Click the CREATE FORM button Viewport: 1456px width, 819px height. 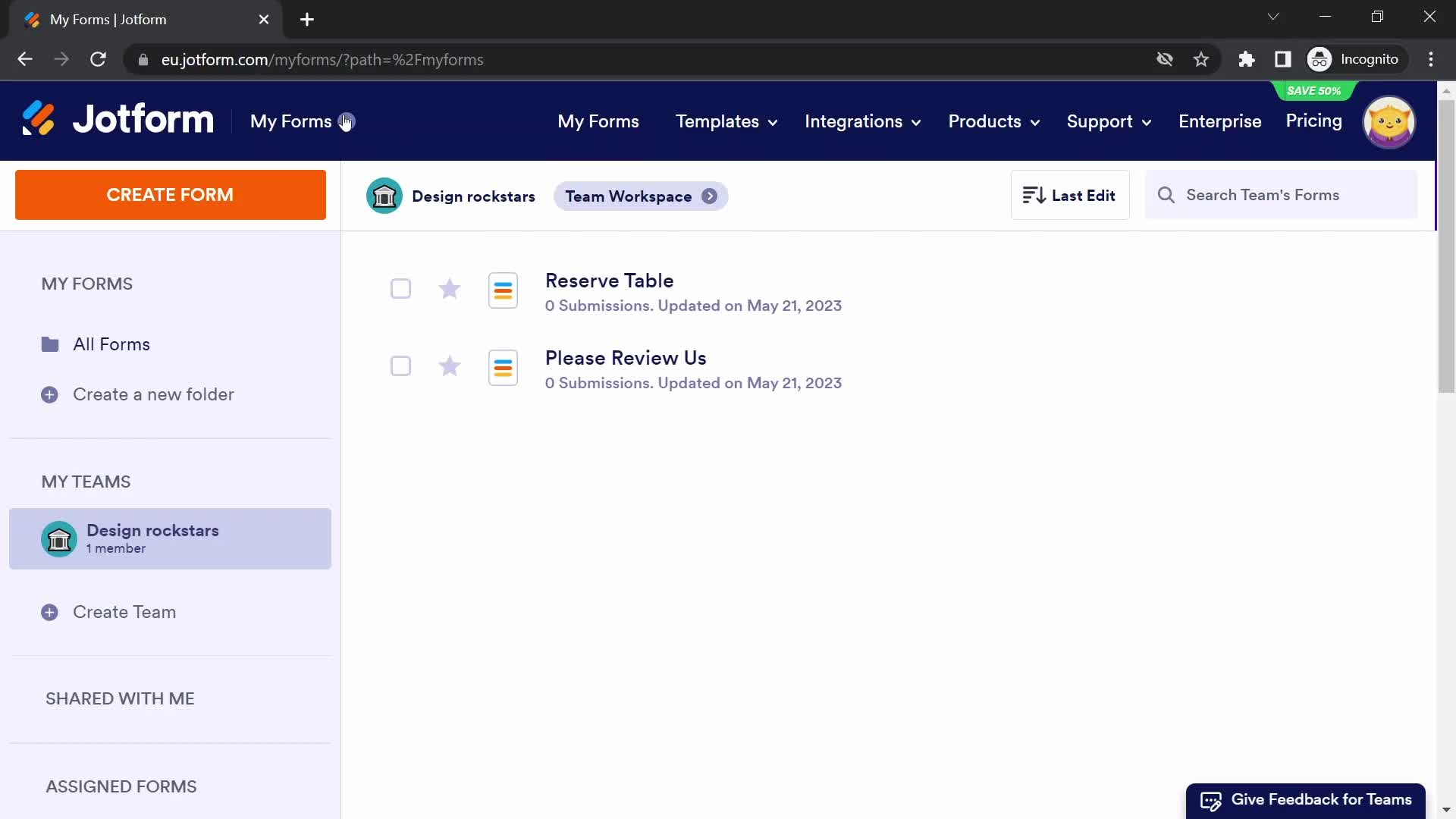171,195
